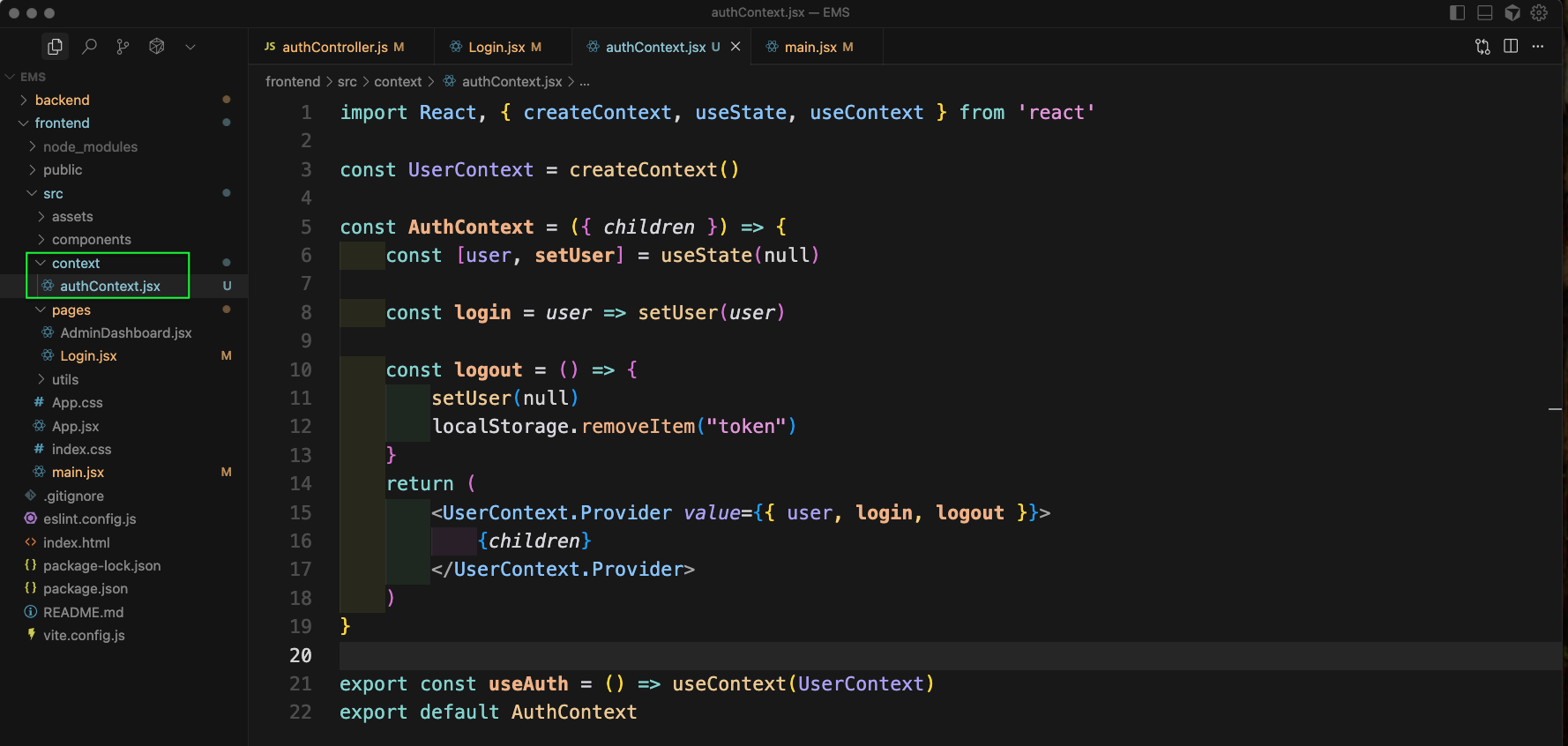Click the Vite bolt icon beside vite.config.js
Viewport: 1568px width, 746px height.
pyautogui.click(x=31, y=635)
